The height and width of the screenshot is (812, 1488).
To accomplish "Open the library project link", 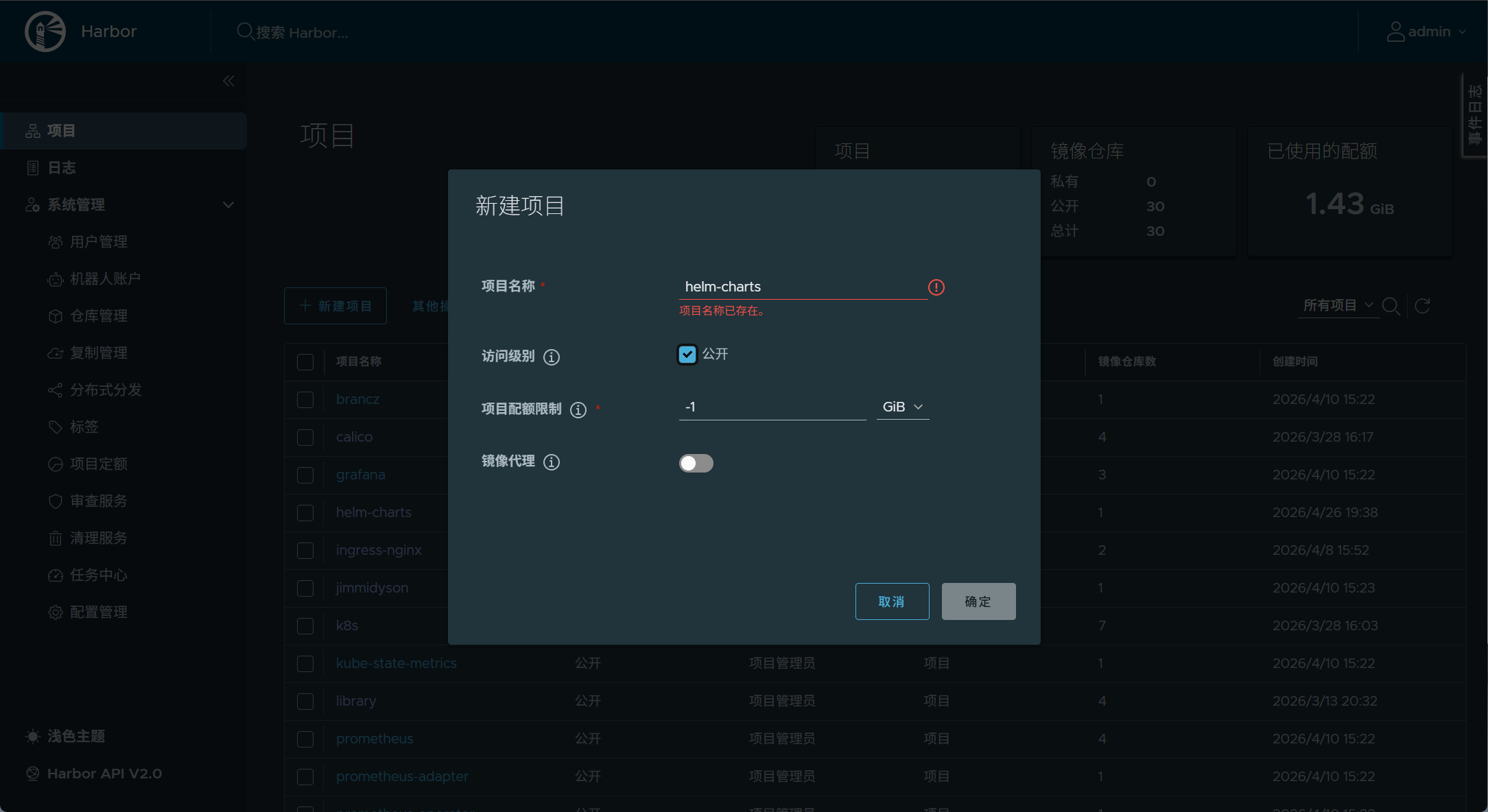I will (356, 701).
